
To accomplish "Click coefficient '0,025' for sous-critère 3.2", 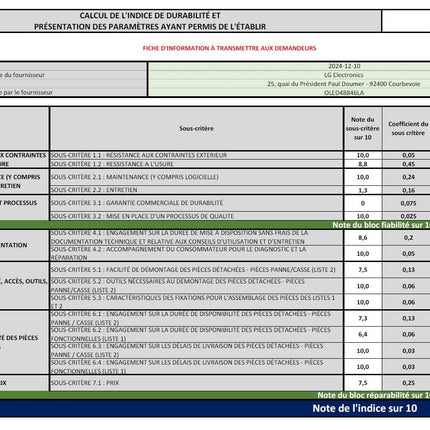I will [408, 216].
